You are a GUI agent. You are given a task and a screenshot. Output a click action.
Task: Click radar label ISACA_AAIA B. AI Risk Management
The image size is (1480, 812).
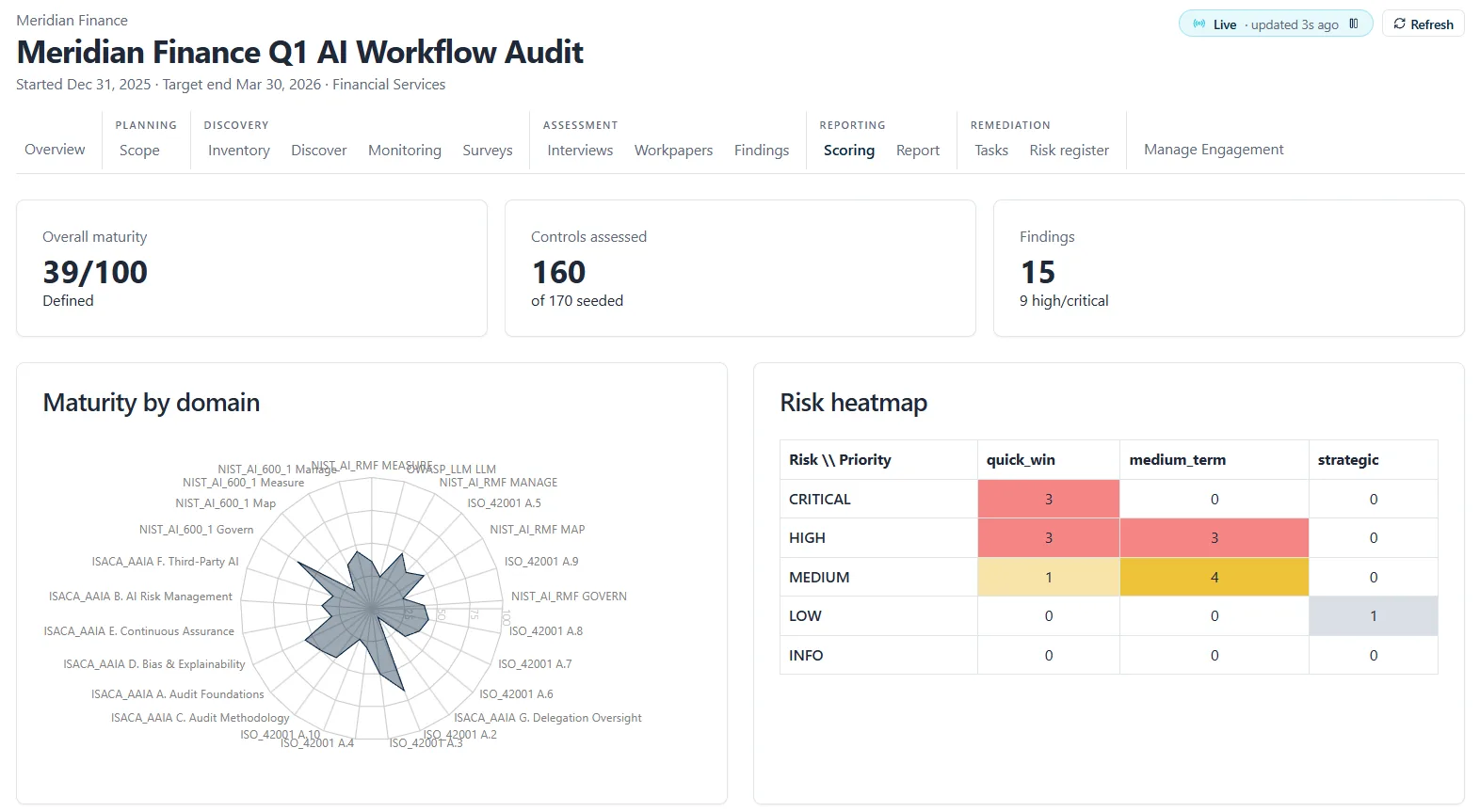140,597
